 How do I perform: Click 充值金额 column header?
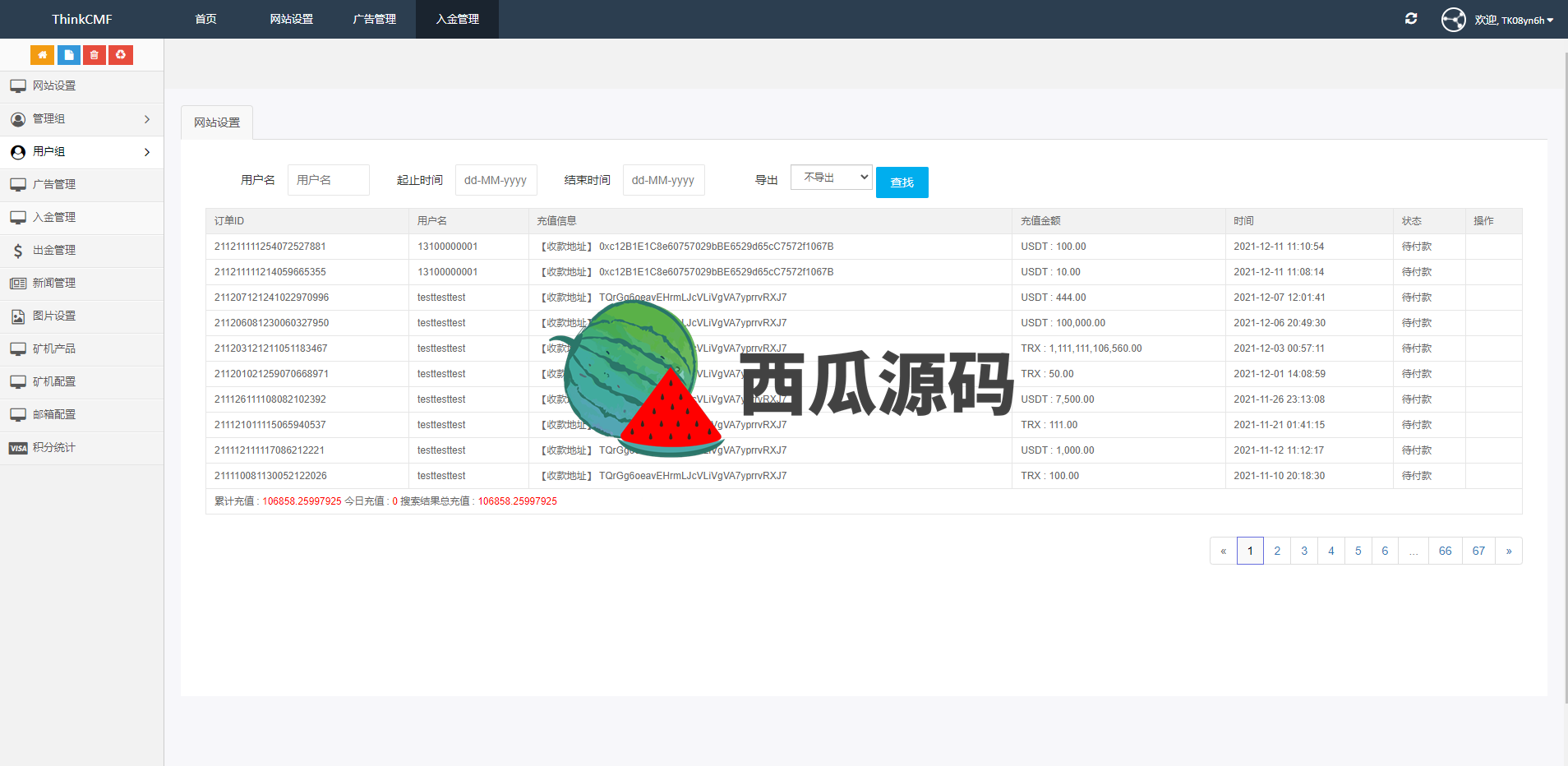(x=1040, y=221)
